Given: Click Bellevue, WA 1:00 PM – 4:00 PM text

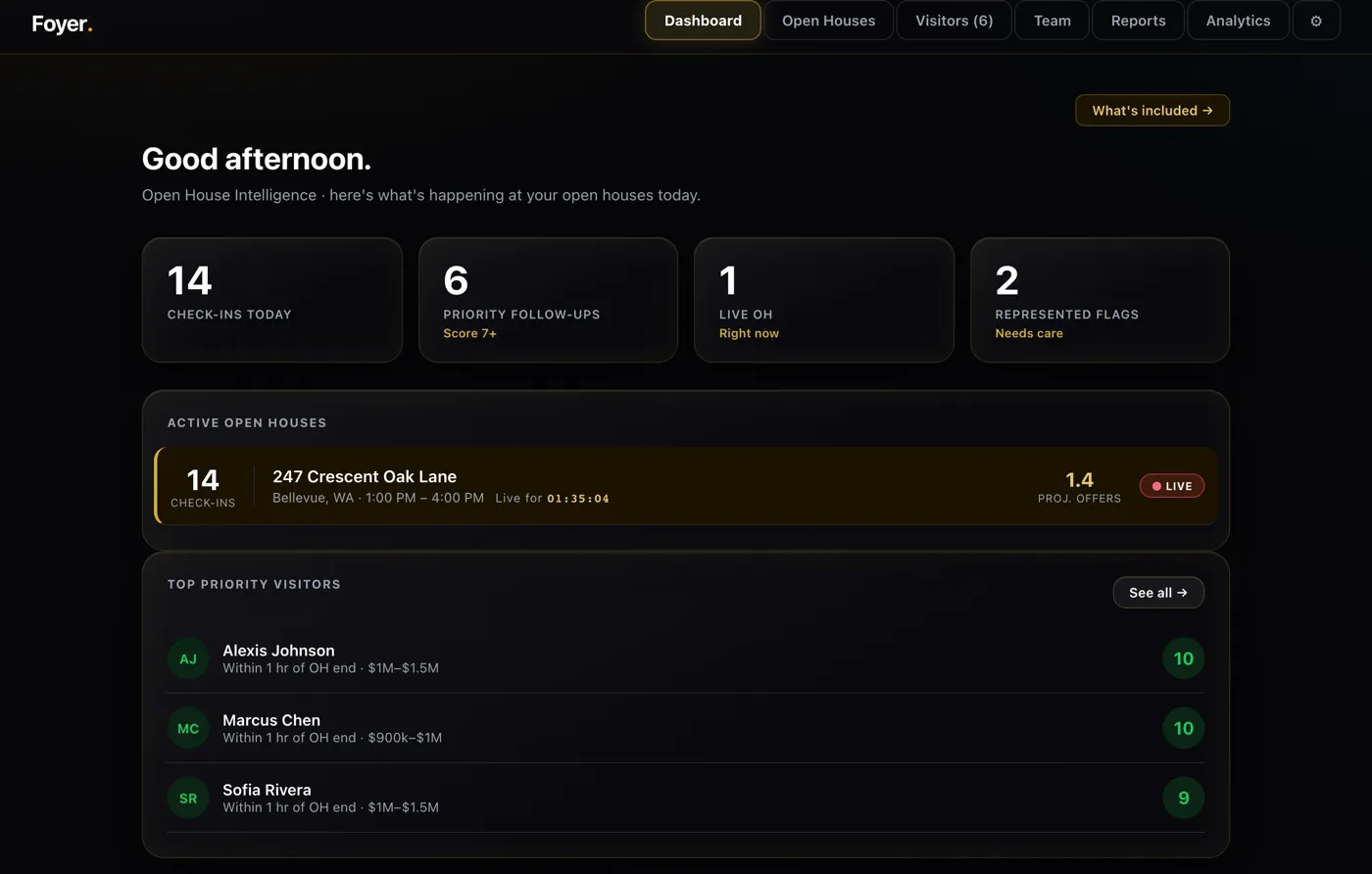Looking at the screenshot, I should tap(378, 498).
